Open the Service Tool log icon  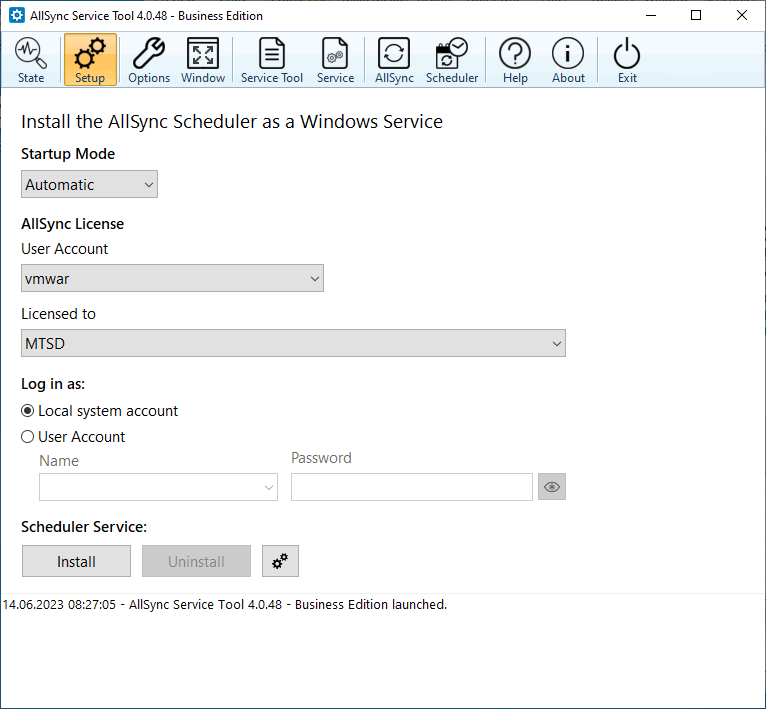[271, 60]
